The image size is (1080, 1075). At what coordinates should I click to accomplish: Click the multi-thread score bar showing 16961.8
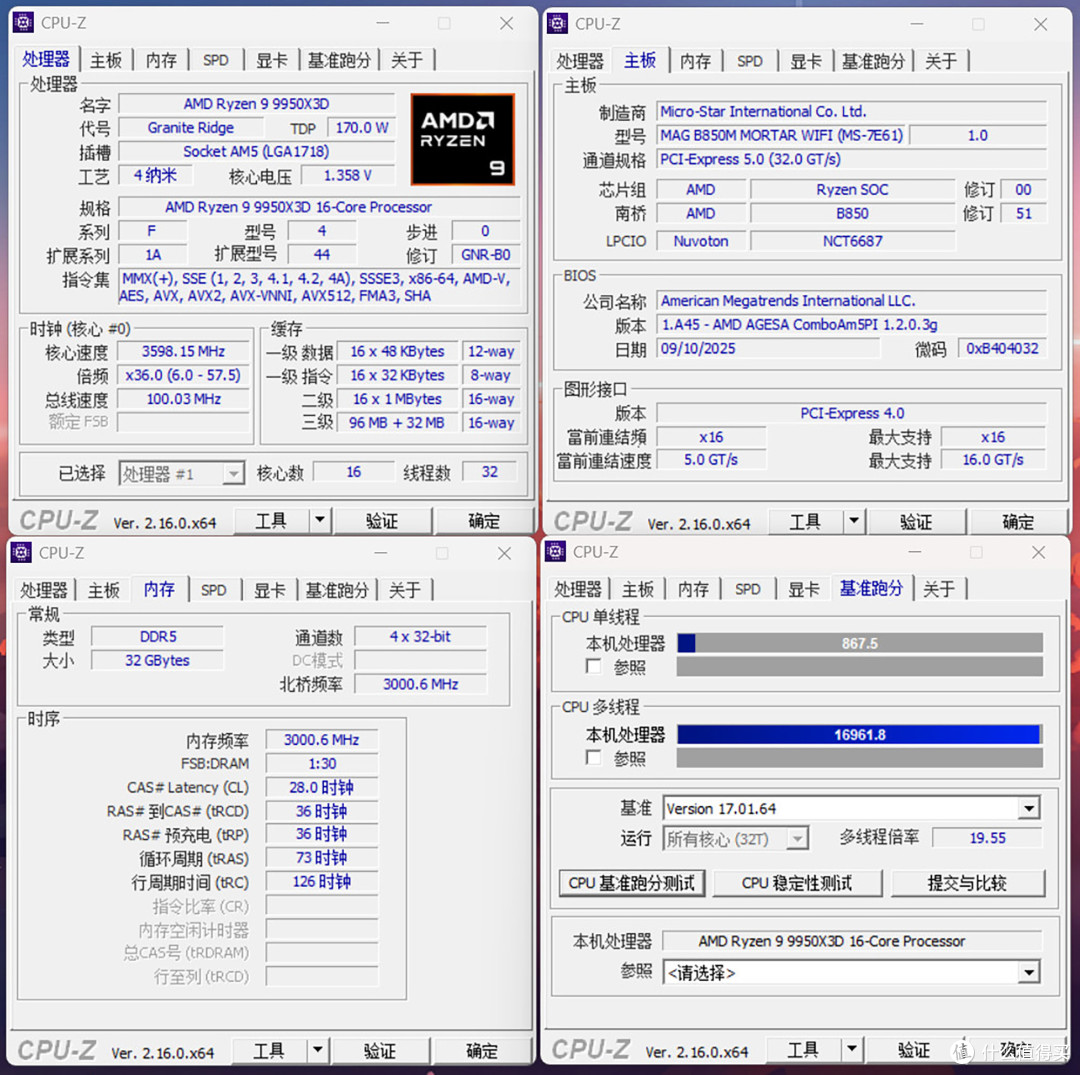coord(860,735)
